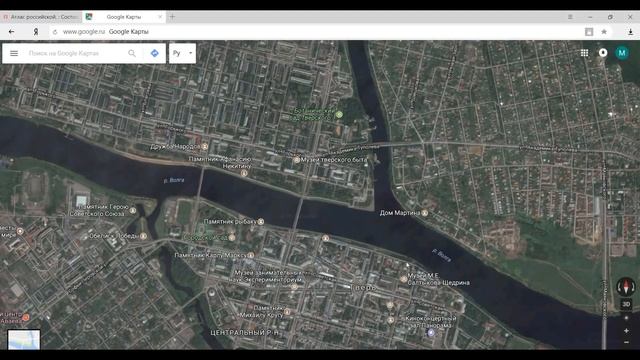Screen dimensions: 640x360
Task: Toggle the 3D tilt view
Action: click(x=626, y=304)
